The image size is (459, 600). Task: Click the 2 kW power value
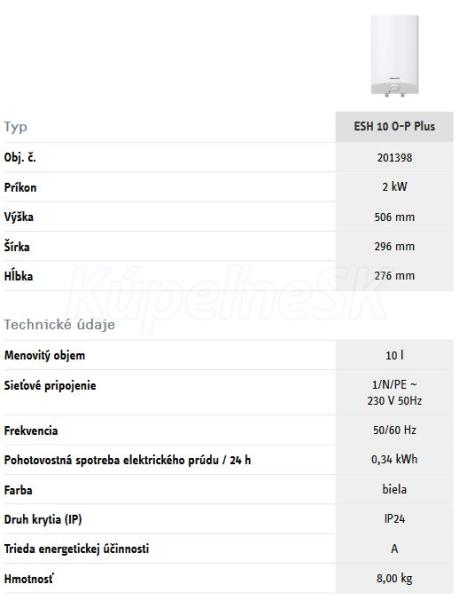(394, 187)
